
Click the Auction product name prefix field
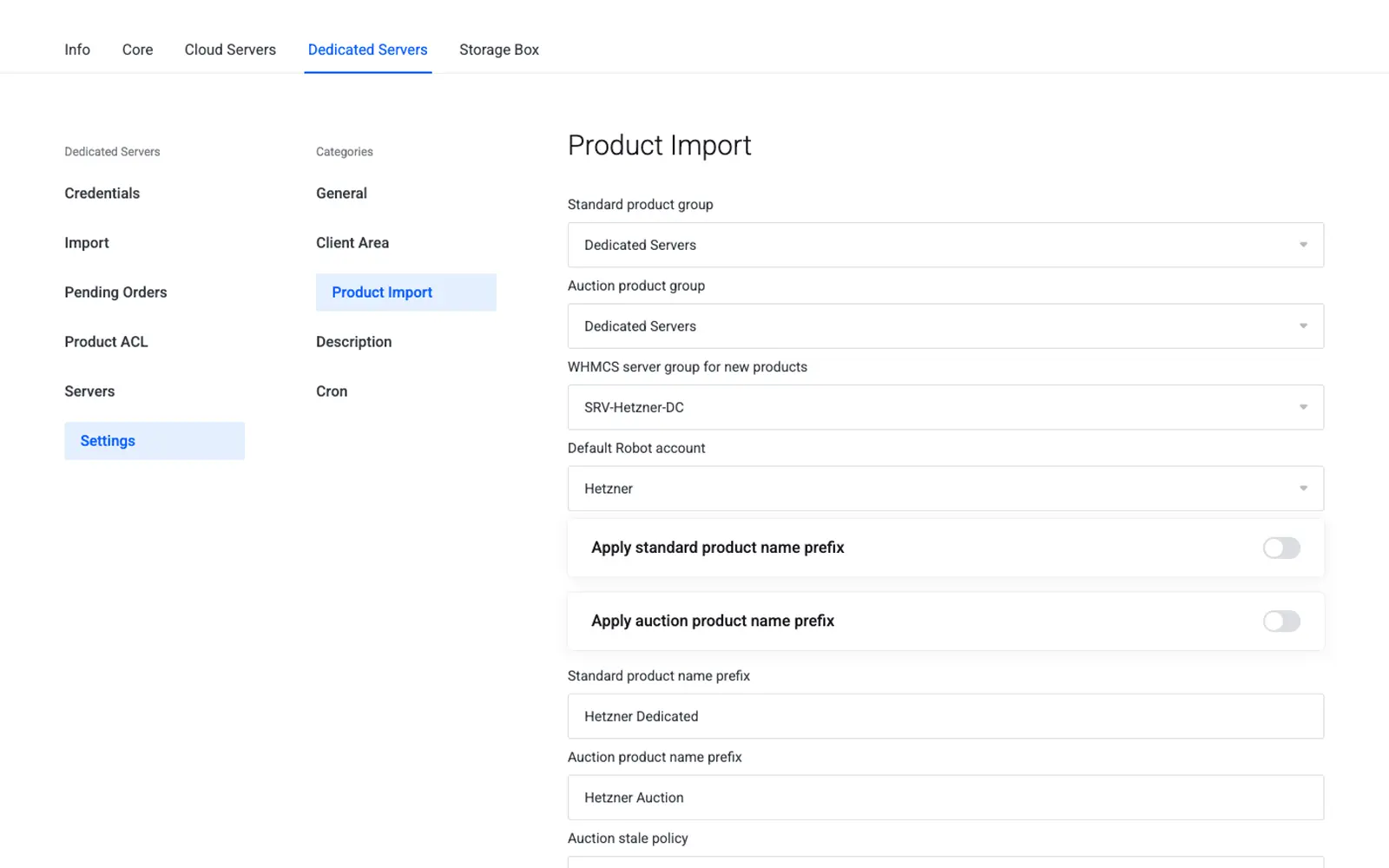click(945, 798)
